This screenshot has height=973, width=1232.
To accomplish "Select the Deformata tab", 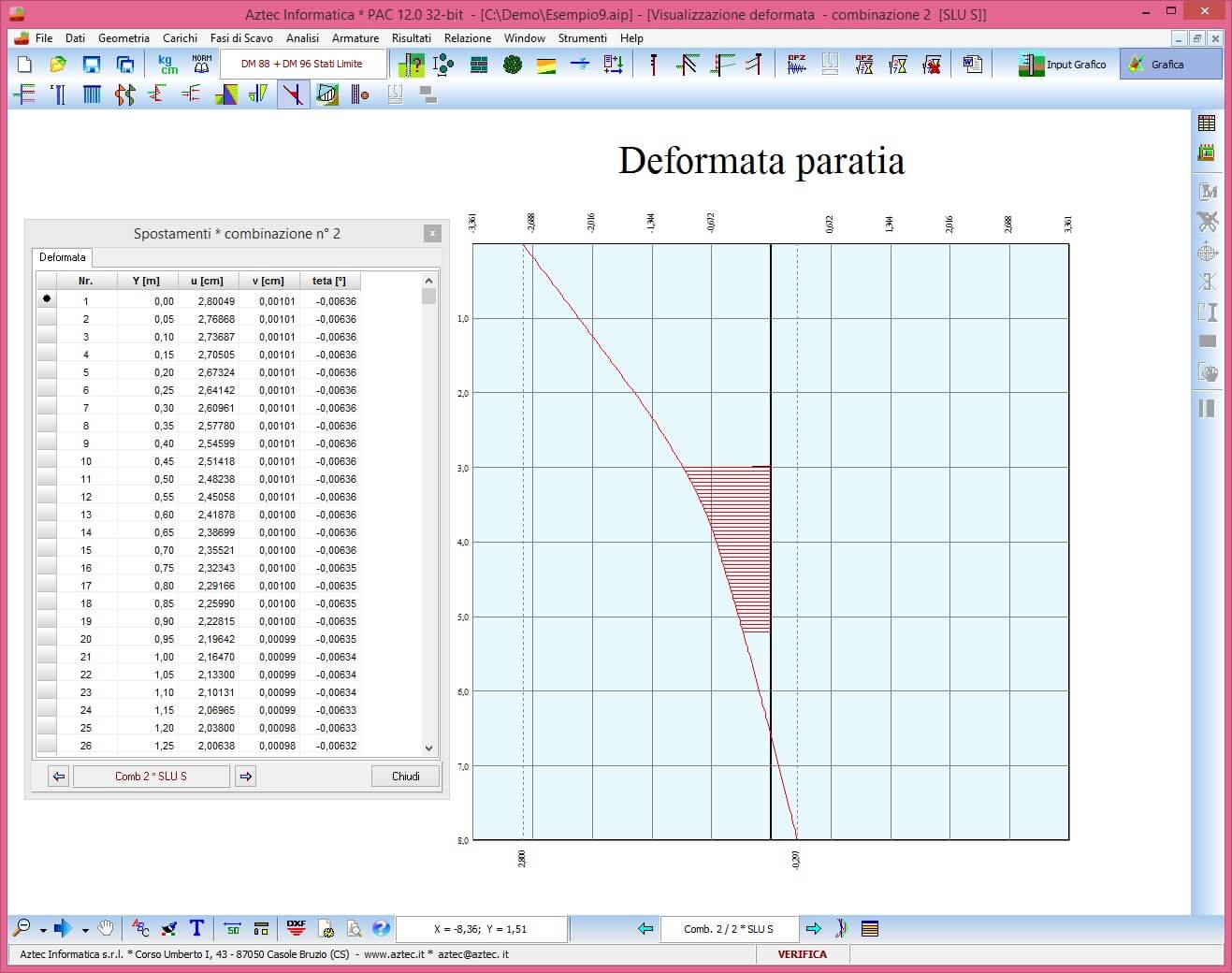I will coord(63,257).
